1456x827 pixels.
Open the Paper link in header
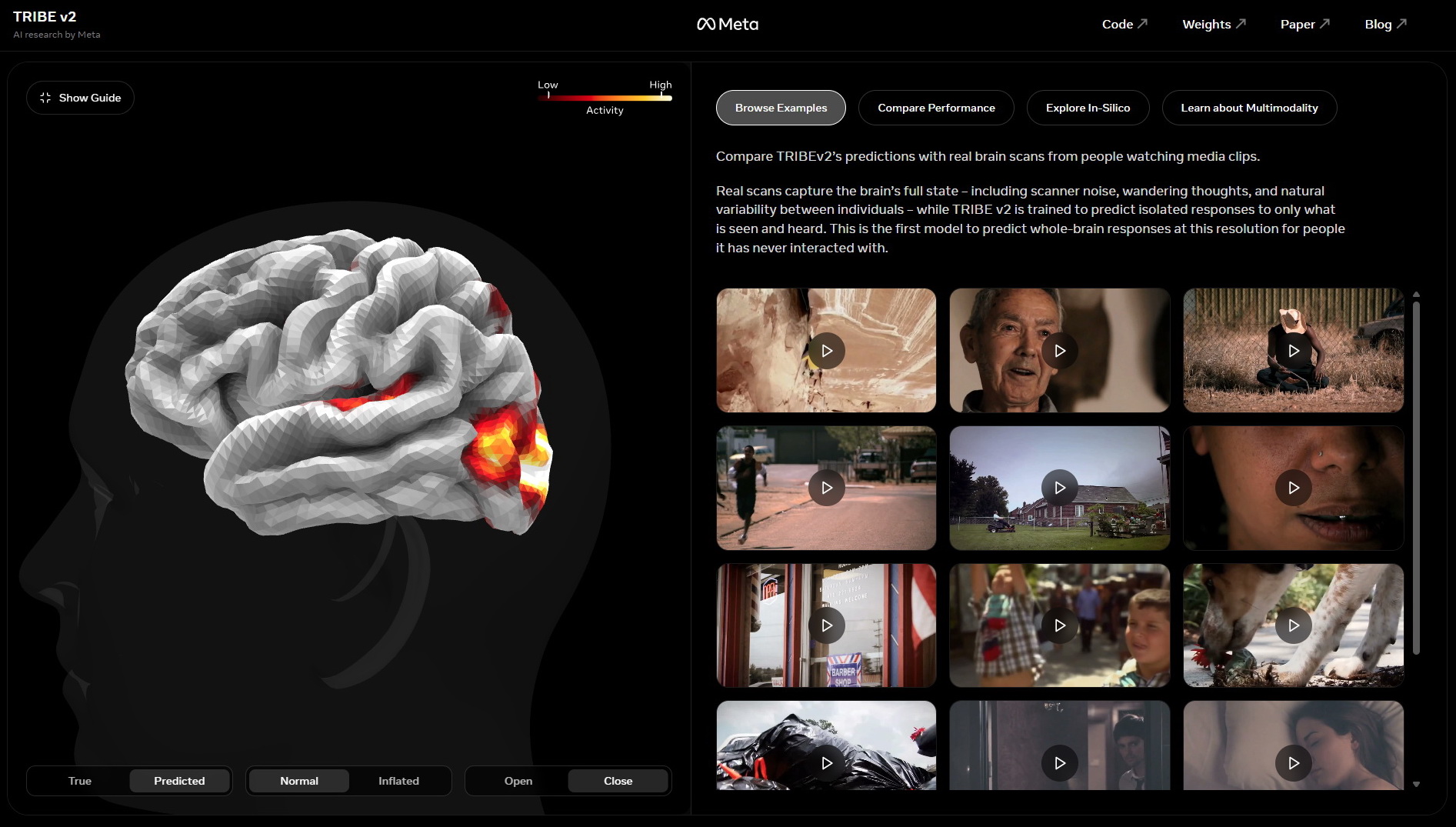tap(1304, 25)
